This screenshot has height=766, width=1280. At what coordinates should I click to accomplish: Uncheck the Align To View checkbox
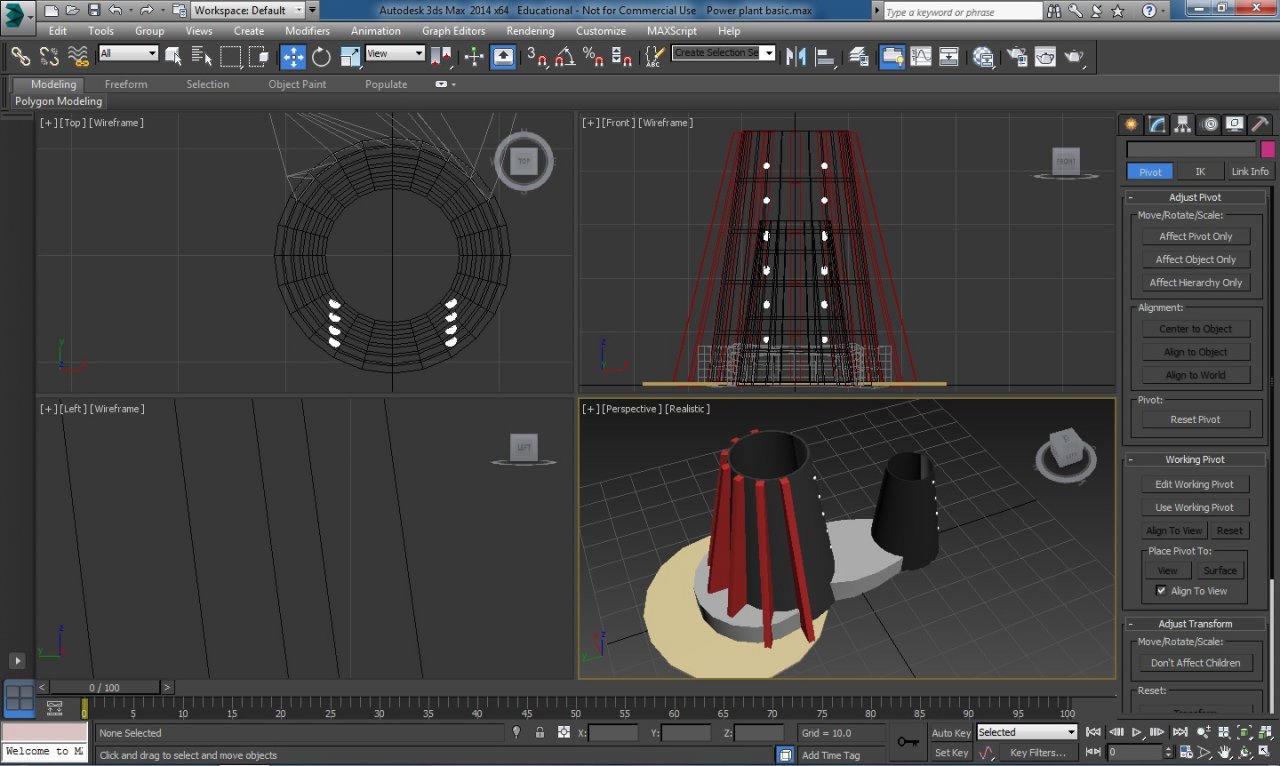(x=1161, y=591)
